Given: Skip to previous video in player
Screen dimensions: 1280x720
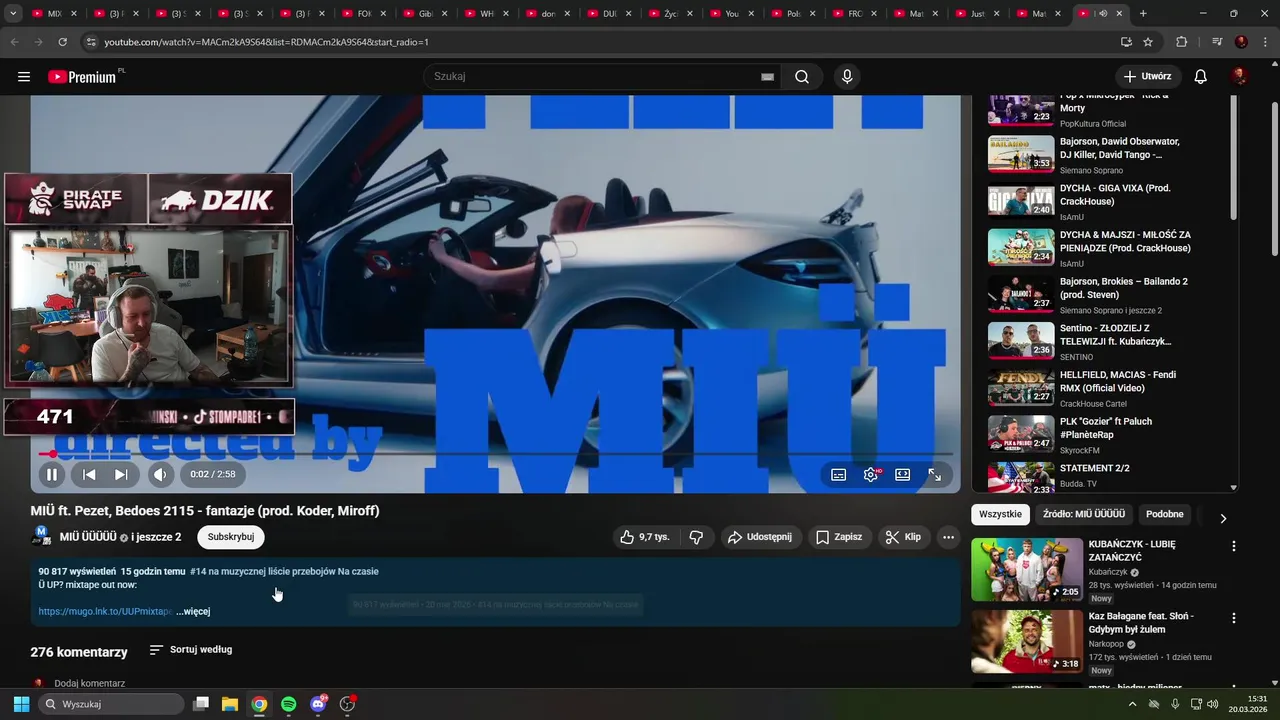Looking at the screenshot, I should 89,475.
